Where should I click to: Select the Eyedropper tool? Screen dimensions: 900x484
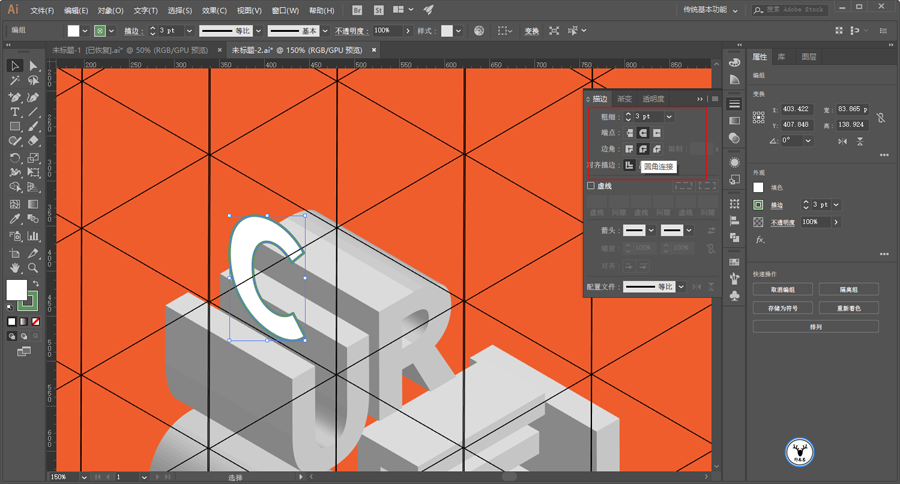15,219
